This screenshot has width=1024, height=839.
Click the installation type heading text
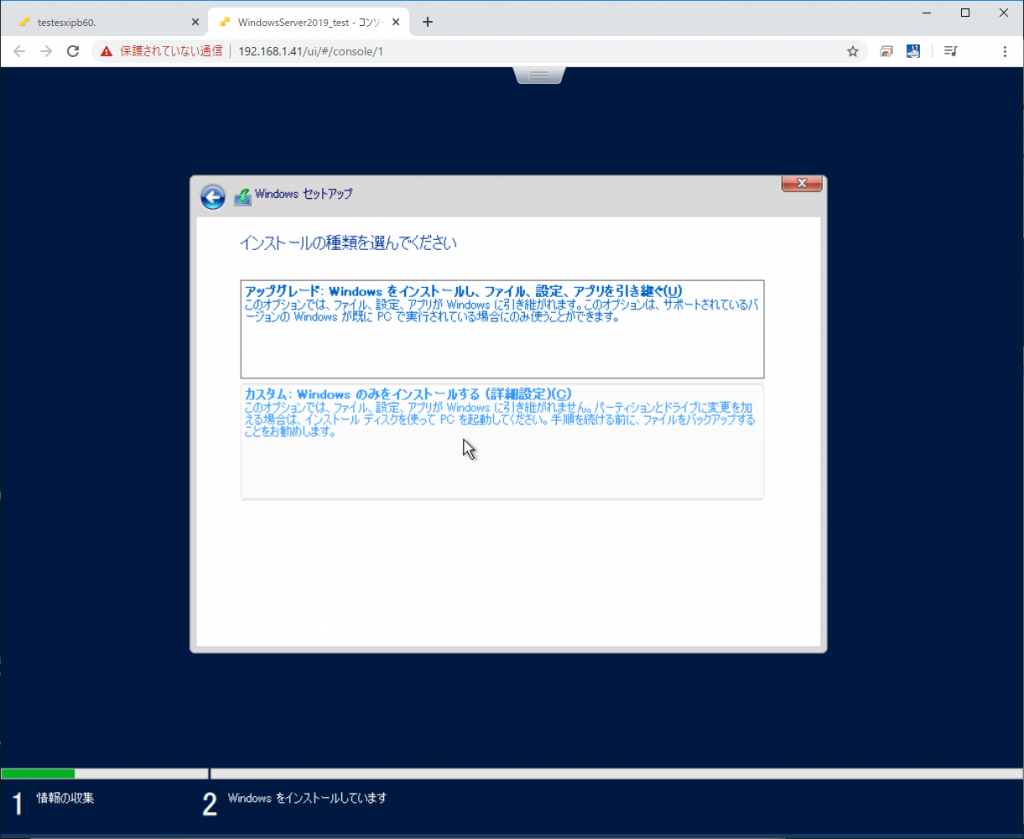348,243
